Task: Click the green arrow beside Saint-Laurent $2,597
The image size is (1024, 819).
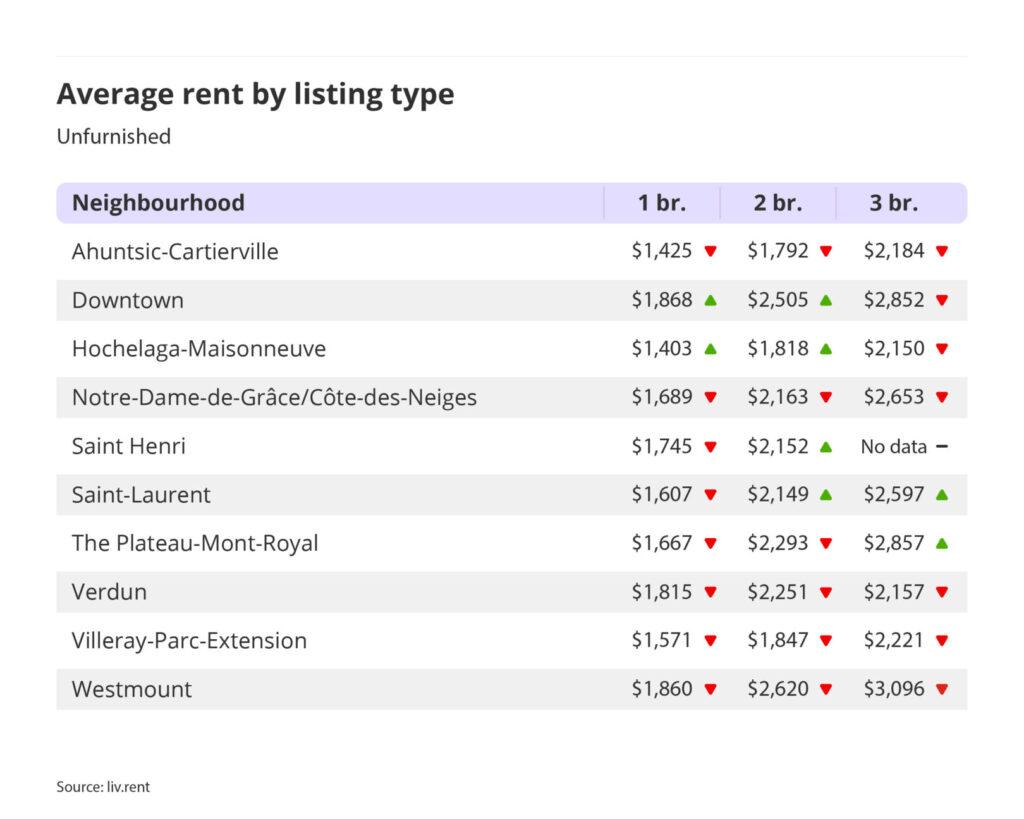Action: point(941,495)
